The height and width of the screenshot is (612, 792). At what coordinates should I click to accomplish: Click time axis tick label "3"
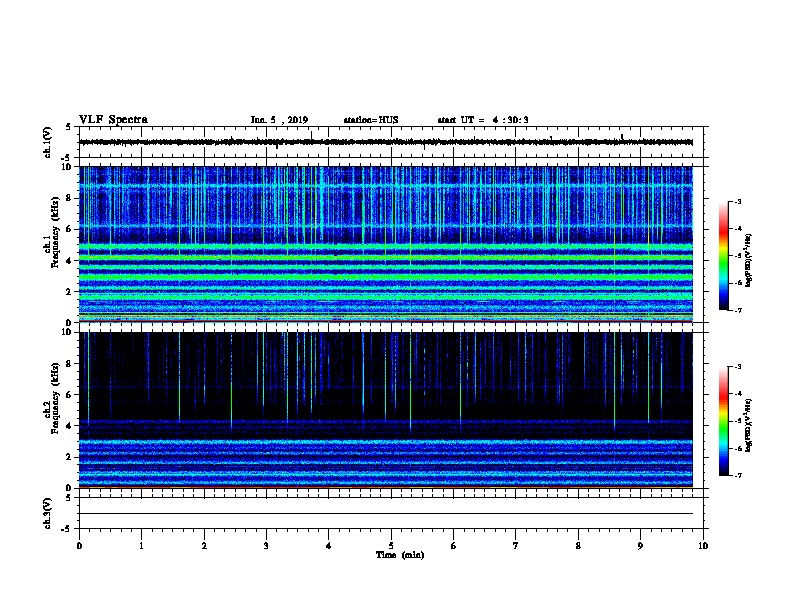[266, 546]
